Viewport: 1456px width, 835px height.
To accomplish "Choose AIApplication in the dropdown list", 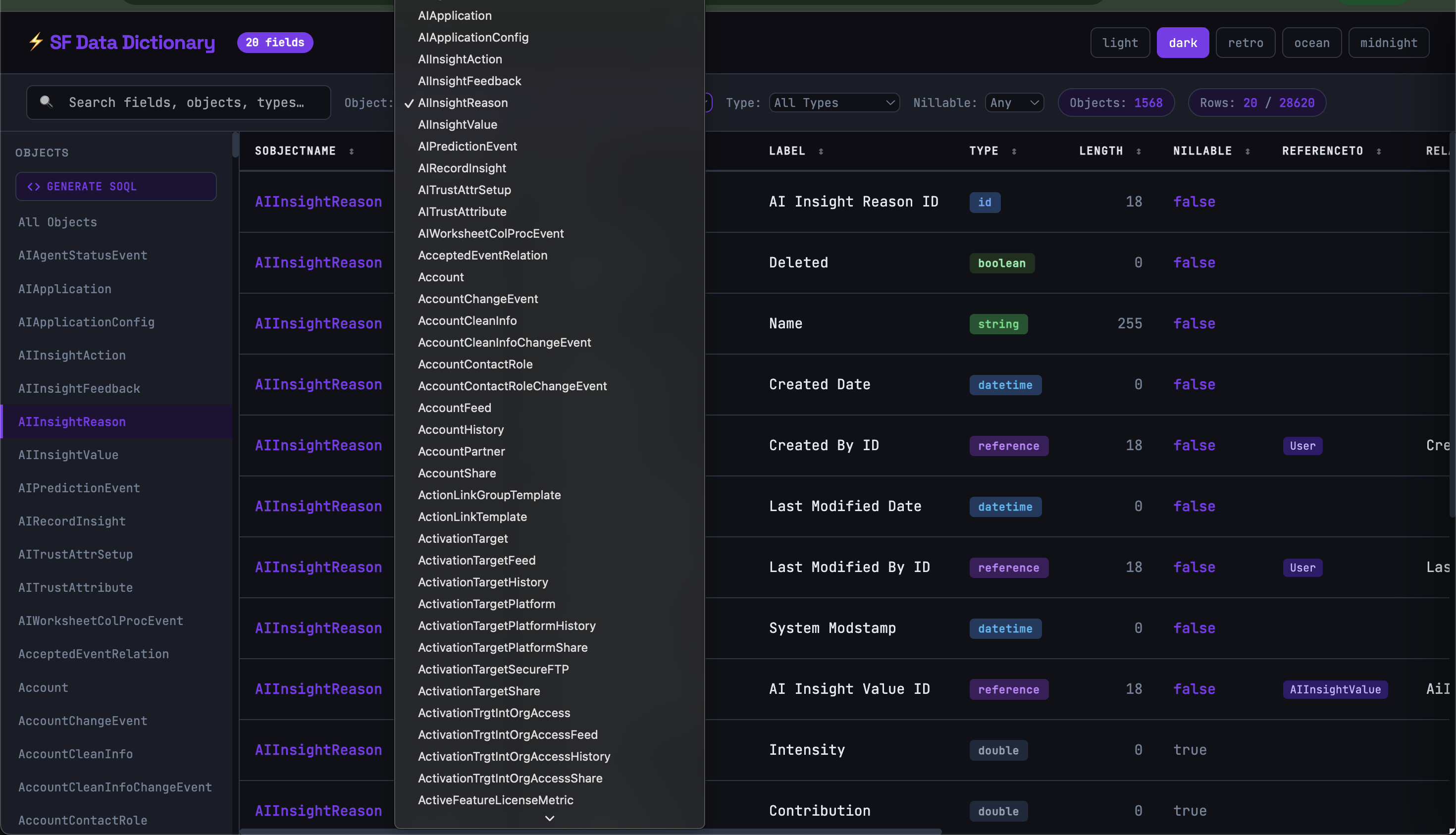I will (x=549, y=15).
